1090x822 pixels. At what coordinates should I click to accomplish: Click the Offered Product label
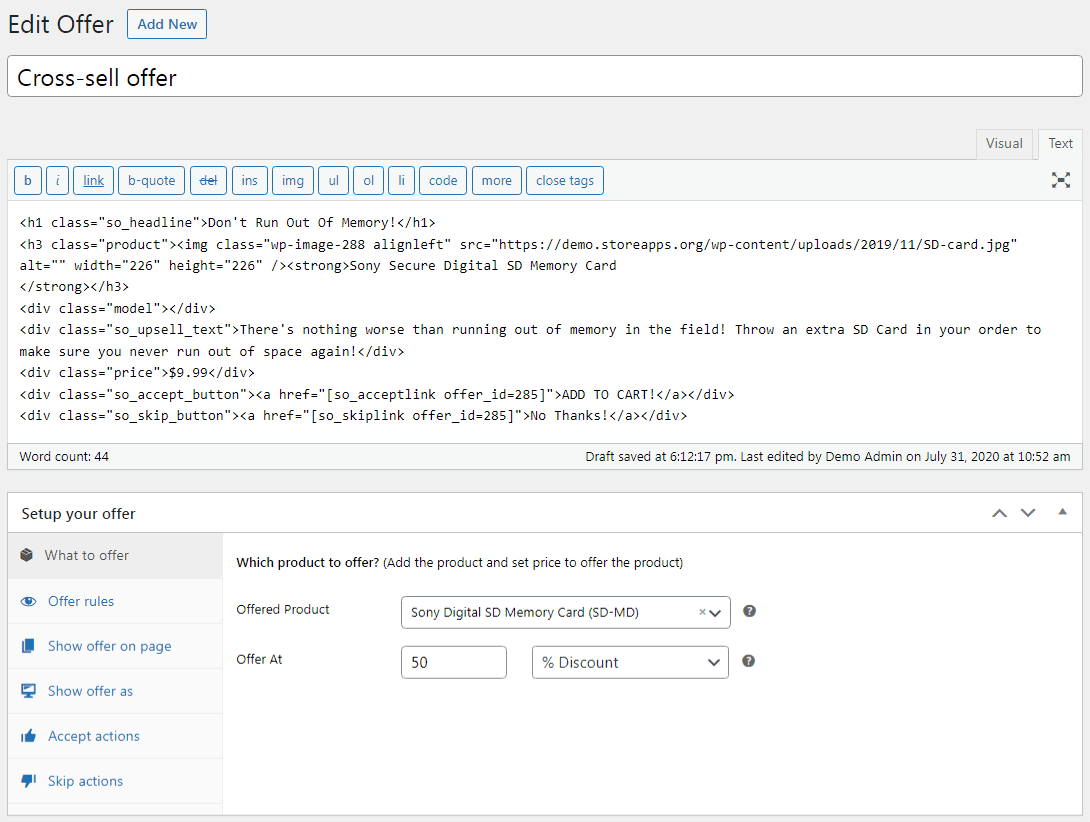pos(283,610)
